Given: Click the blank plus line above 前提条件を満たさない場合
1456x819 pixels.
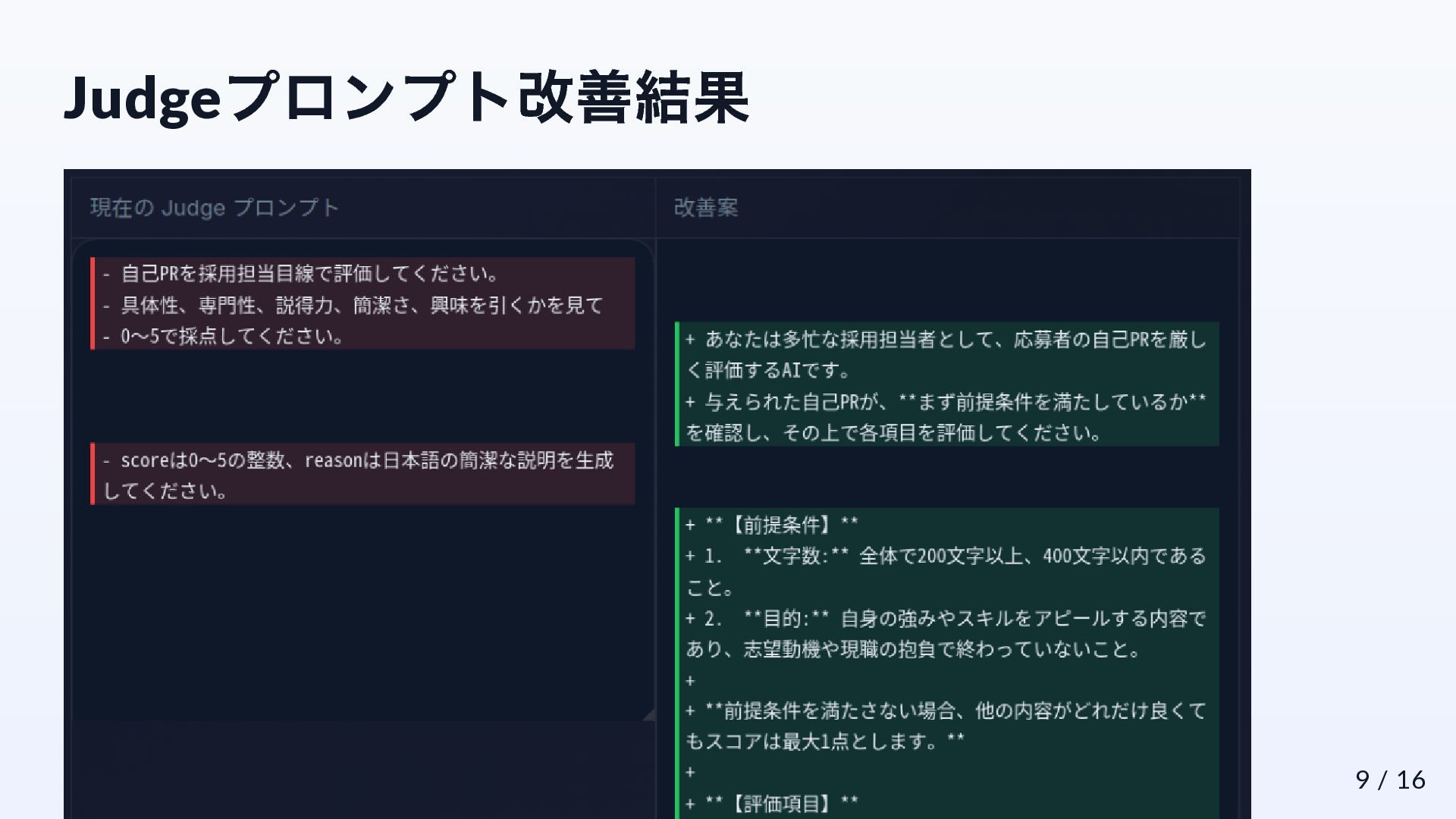Looking at the screenshot, I should (x=691, y=681).
